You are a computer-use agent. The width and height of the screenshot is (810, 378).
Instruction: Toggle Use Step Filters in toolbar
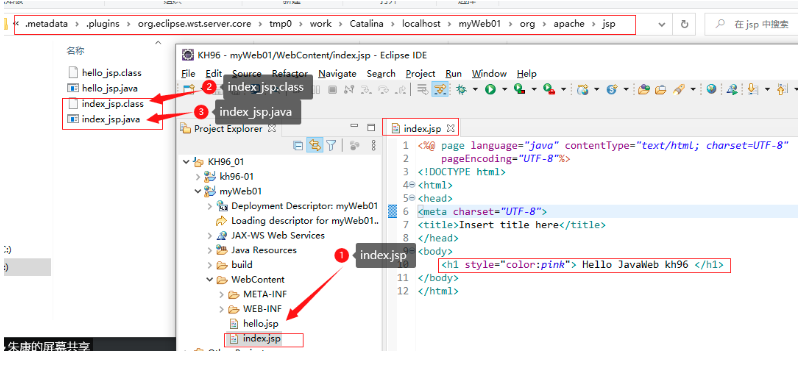pyautogui.click(x=440, y=89)
